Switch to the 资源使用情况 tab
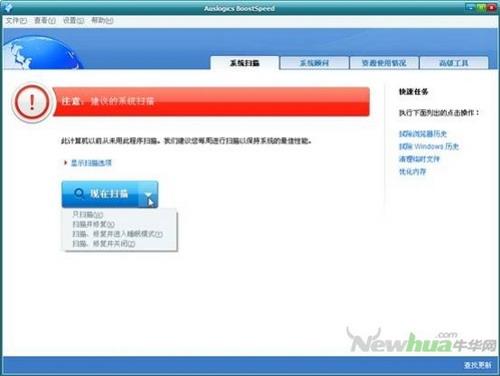 (384, 63)
